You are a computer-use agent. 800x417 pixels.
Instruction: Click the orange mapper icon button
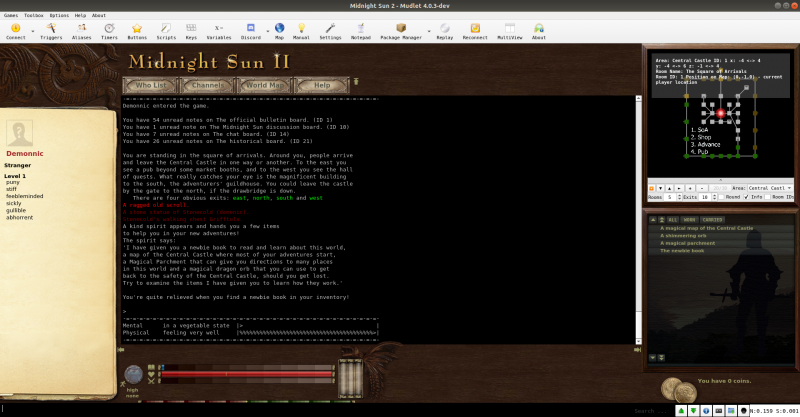point(652,188)
